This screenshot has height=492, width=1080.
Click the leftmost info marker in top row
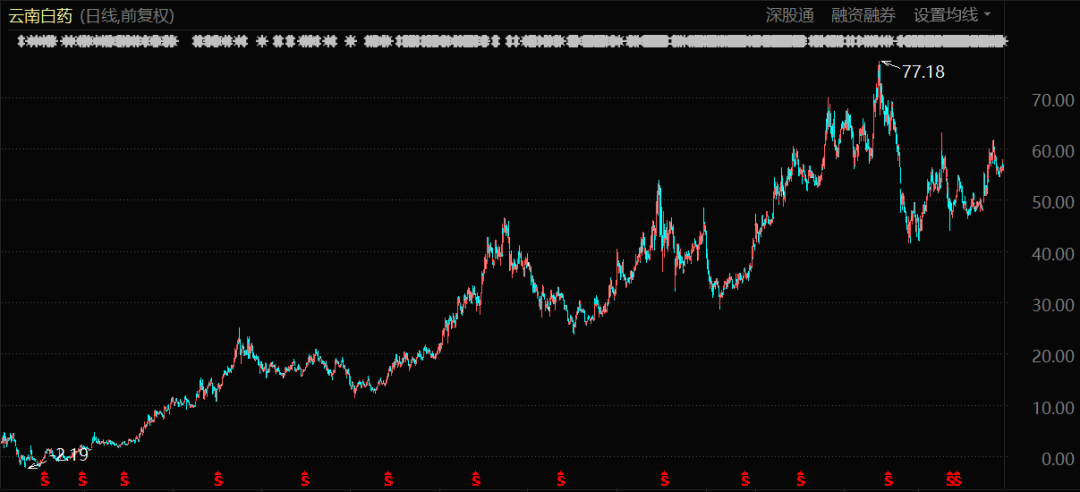(22, 41)
